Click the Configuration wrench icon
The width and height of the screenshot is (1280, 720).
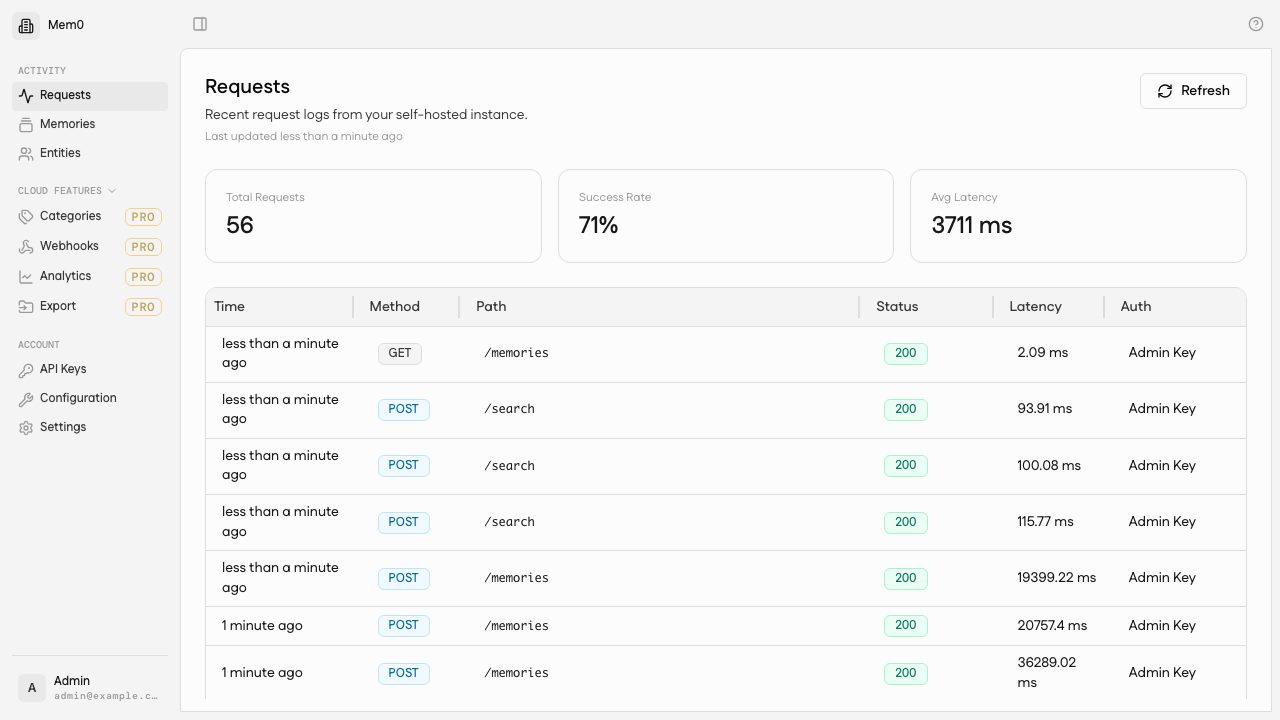coord(26,399)
